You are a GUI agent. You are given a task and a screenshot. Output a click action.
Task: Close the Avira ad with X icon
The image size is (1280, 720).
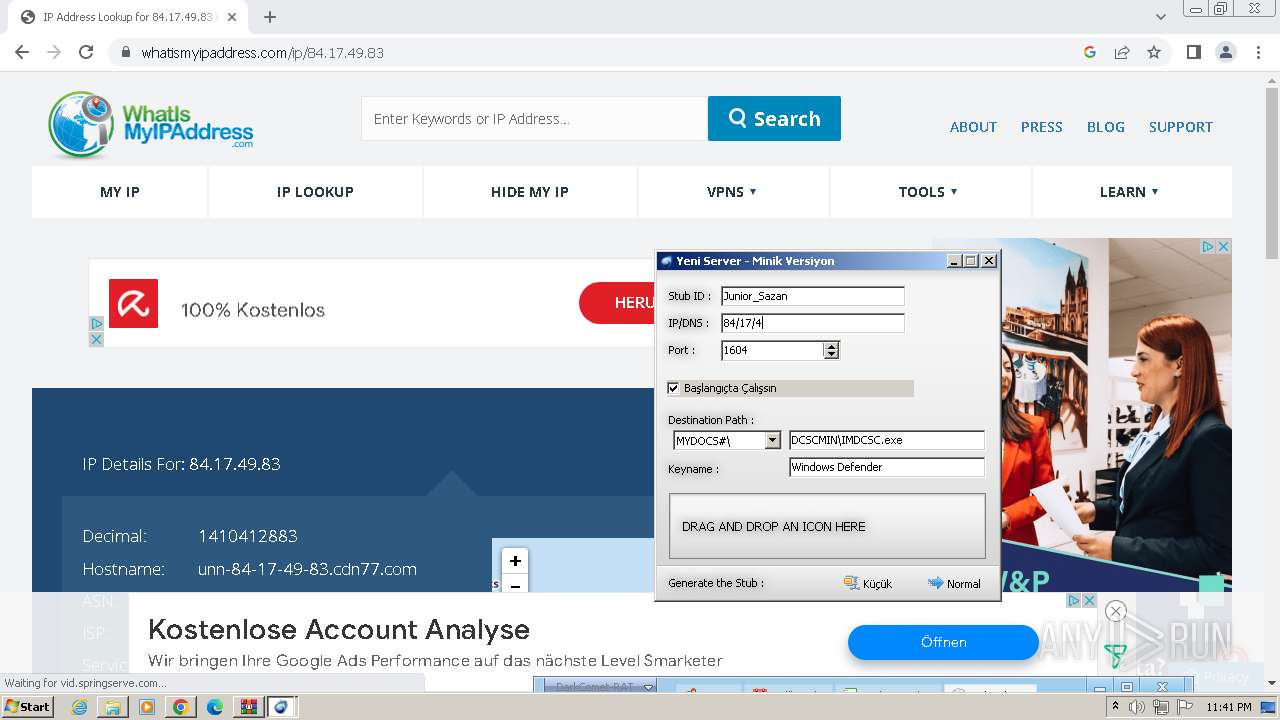pyautogui.click(x=96, y=340)
